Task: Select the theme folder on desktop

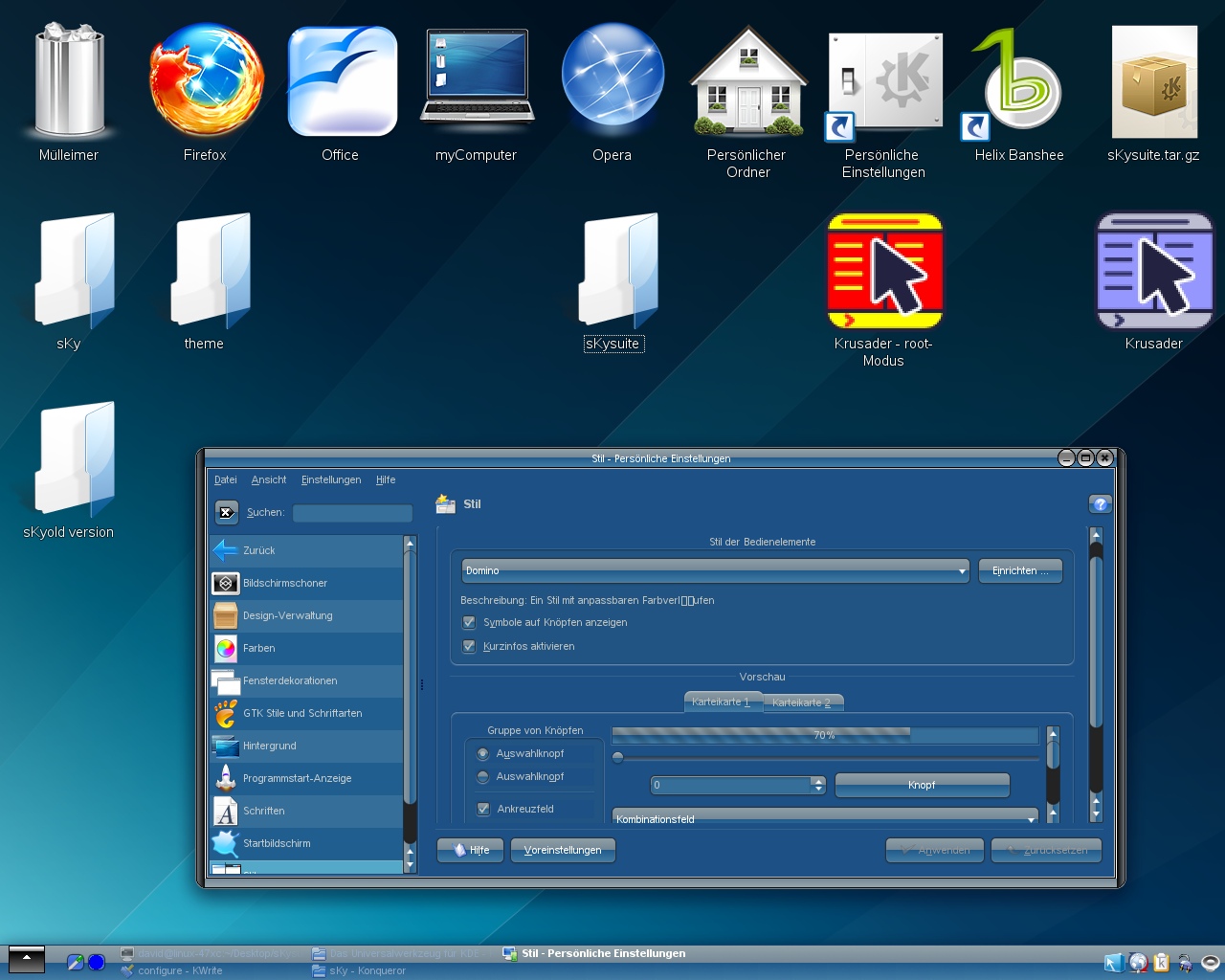Action: tap(211, 269)
